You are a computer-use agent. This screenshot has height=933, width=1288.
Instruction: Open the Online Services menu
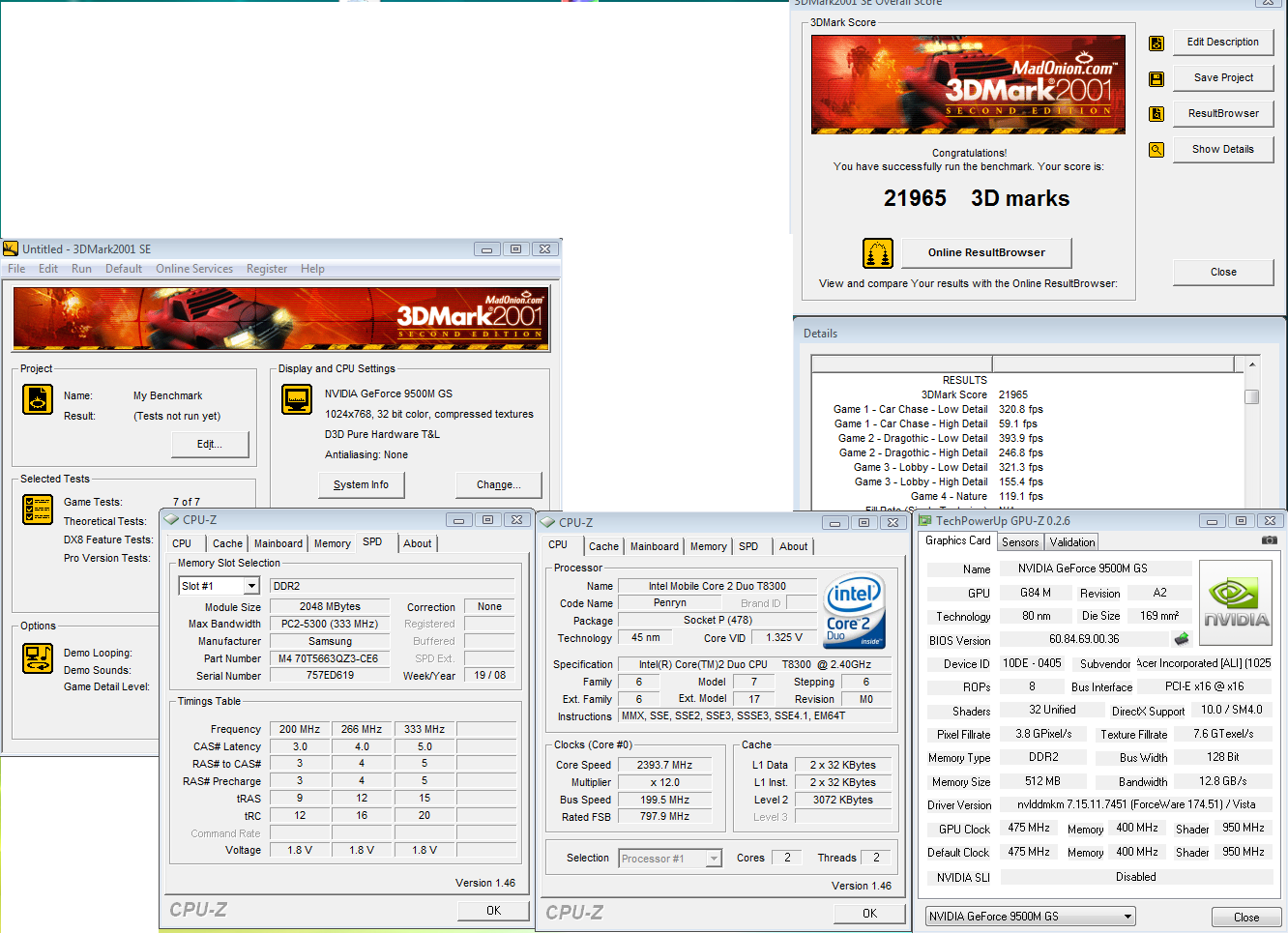pos(194,269)
